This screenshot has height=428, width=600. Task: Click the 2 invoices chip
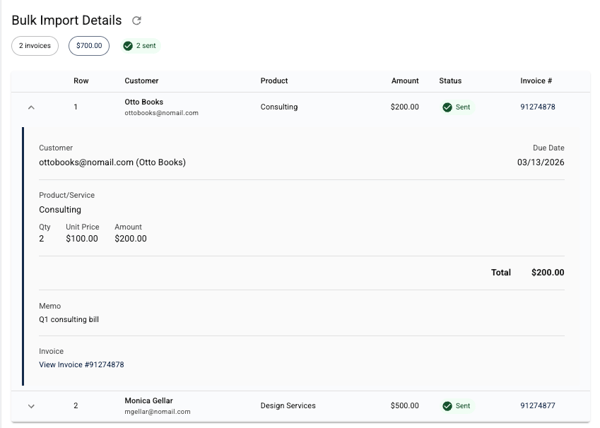pyautogui.click(x=35, y=46)
